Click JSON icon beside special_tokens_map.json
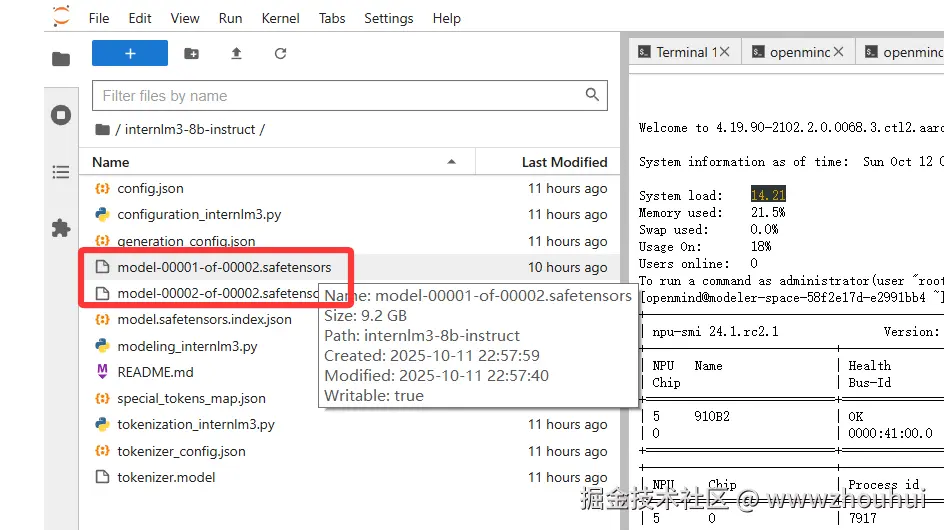944x530 pixels. coord(102,399)
